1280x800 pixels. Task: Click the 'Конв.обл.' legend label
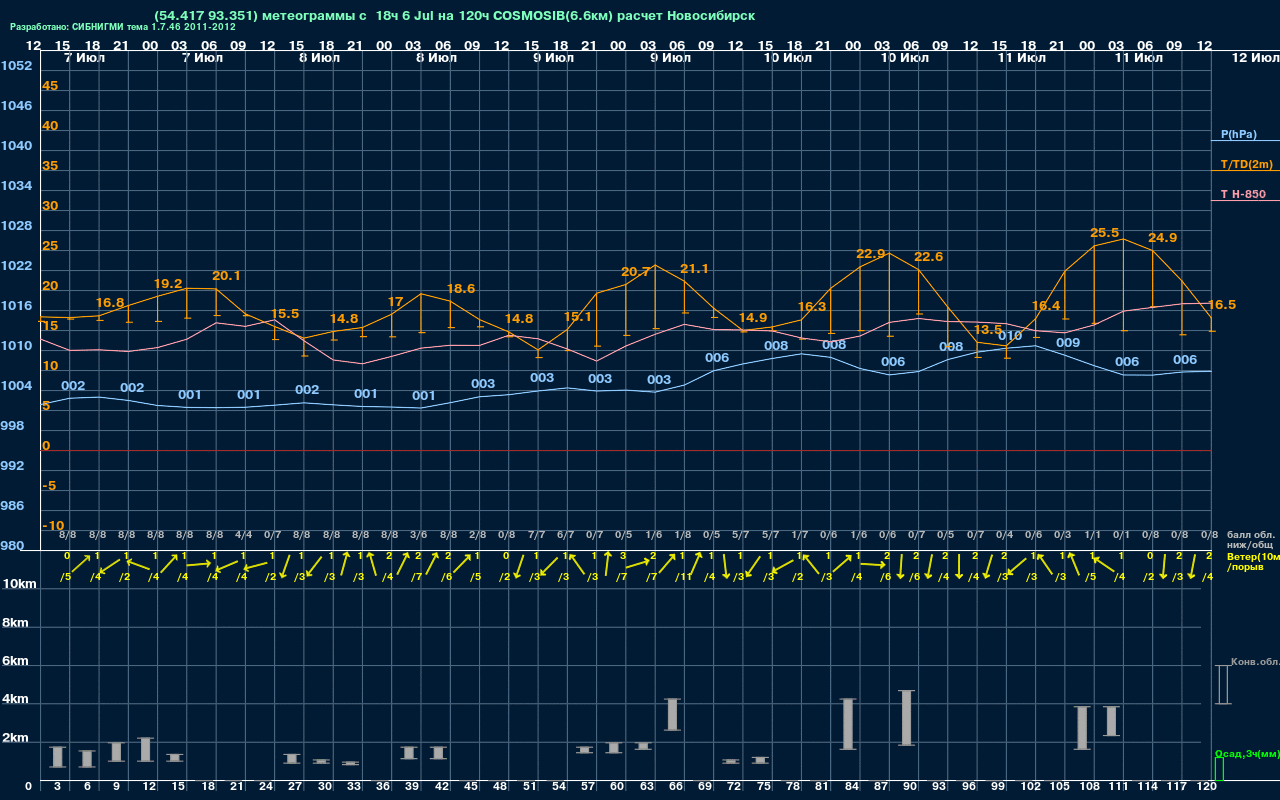(x=1255, y=662)
